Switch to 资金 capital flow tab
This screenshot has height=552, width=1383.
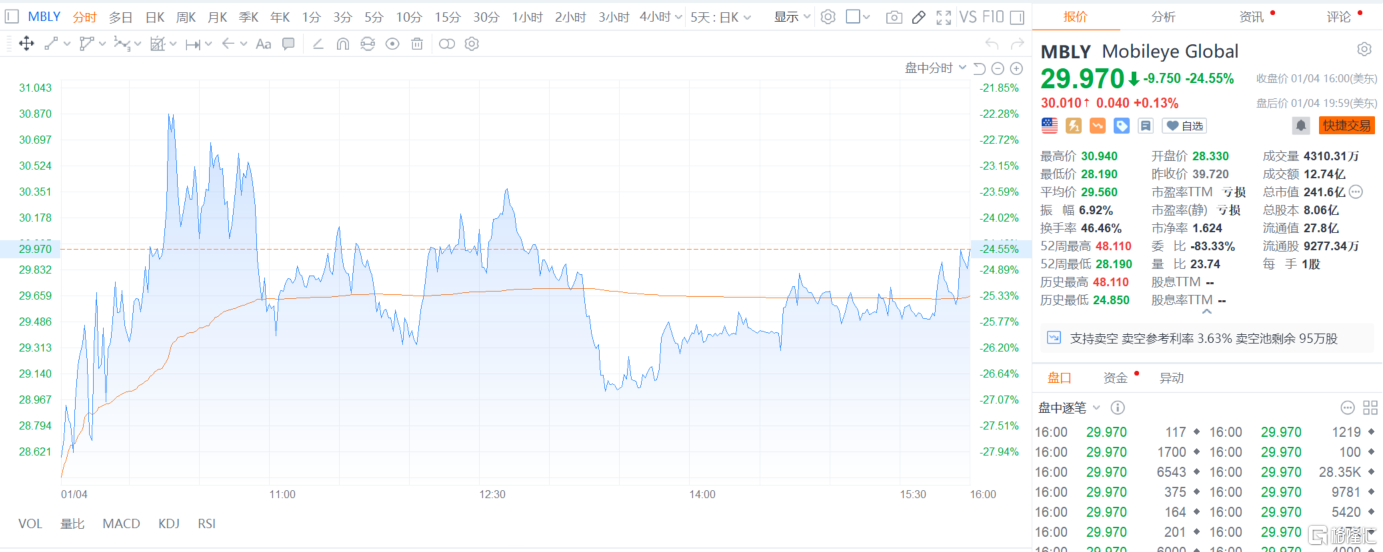click(1115, 378)
